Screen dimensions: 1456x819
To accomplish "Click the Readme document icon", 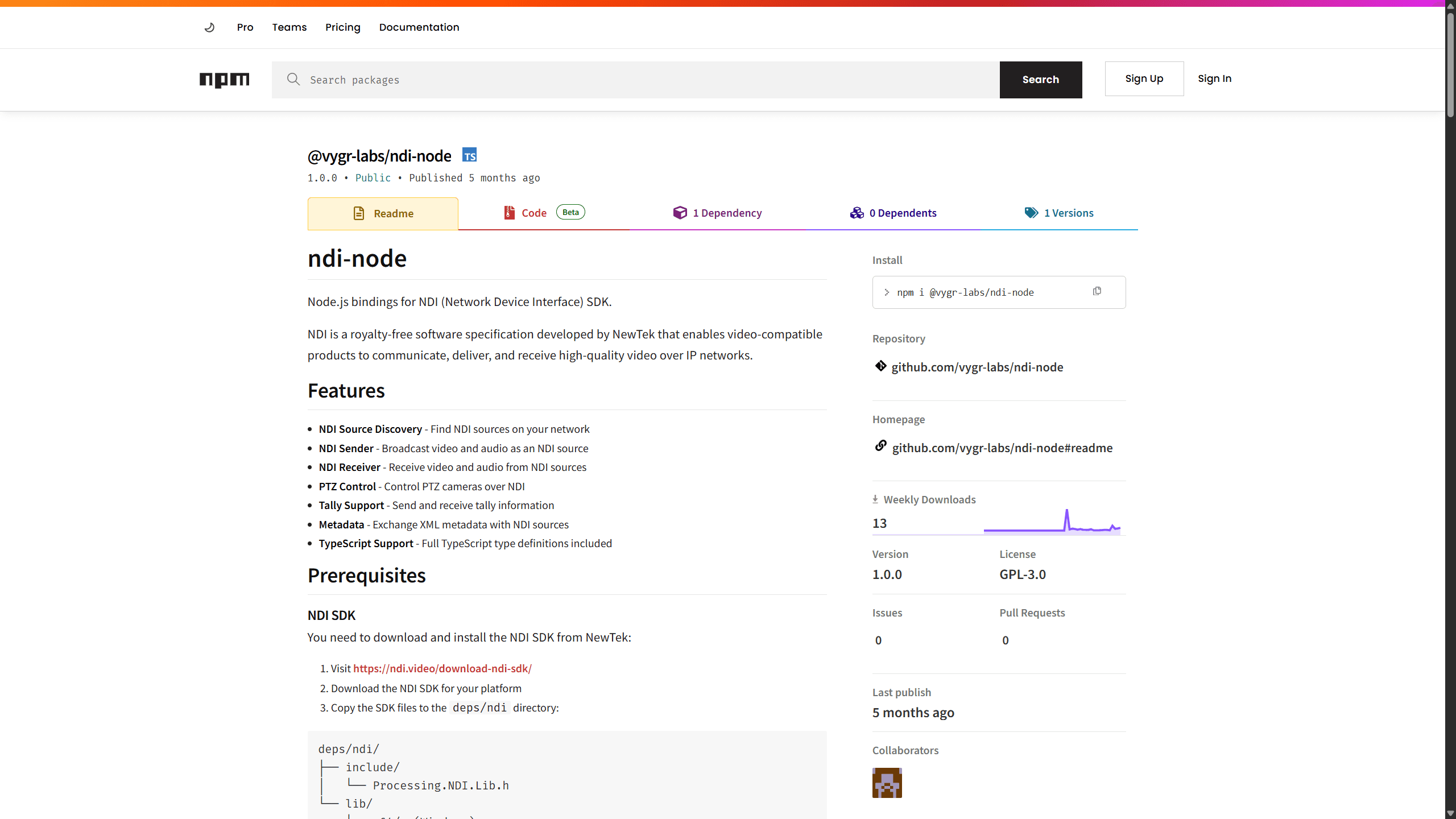I will click(x=358, y=213).
